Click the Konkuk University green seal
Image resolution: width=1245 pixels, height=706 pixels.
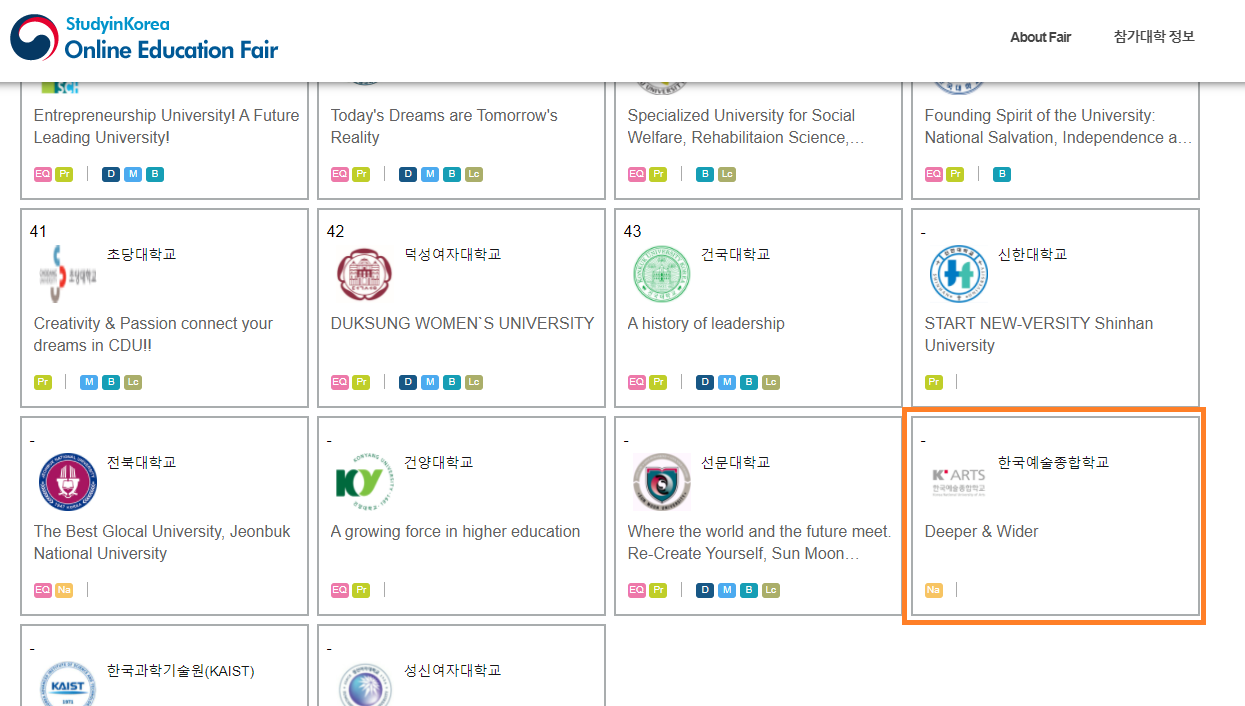tap(662, 275)
